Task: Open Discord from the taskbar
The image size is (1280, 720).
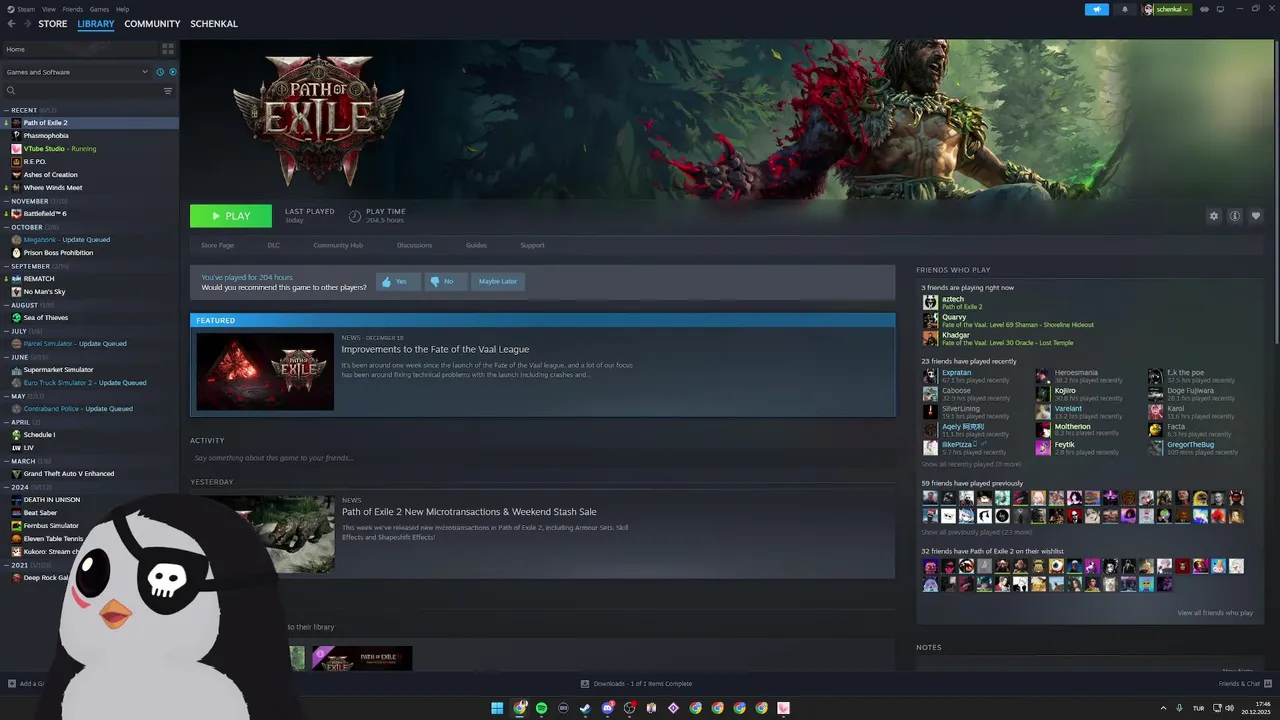Action: click(607, 708)
